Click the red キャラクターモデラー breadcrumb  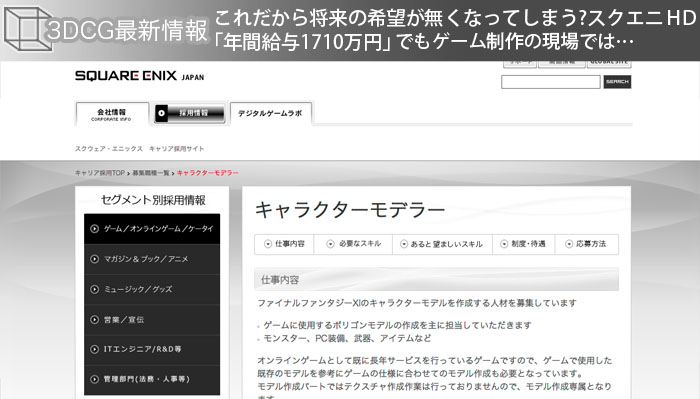pos(208,173)
